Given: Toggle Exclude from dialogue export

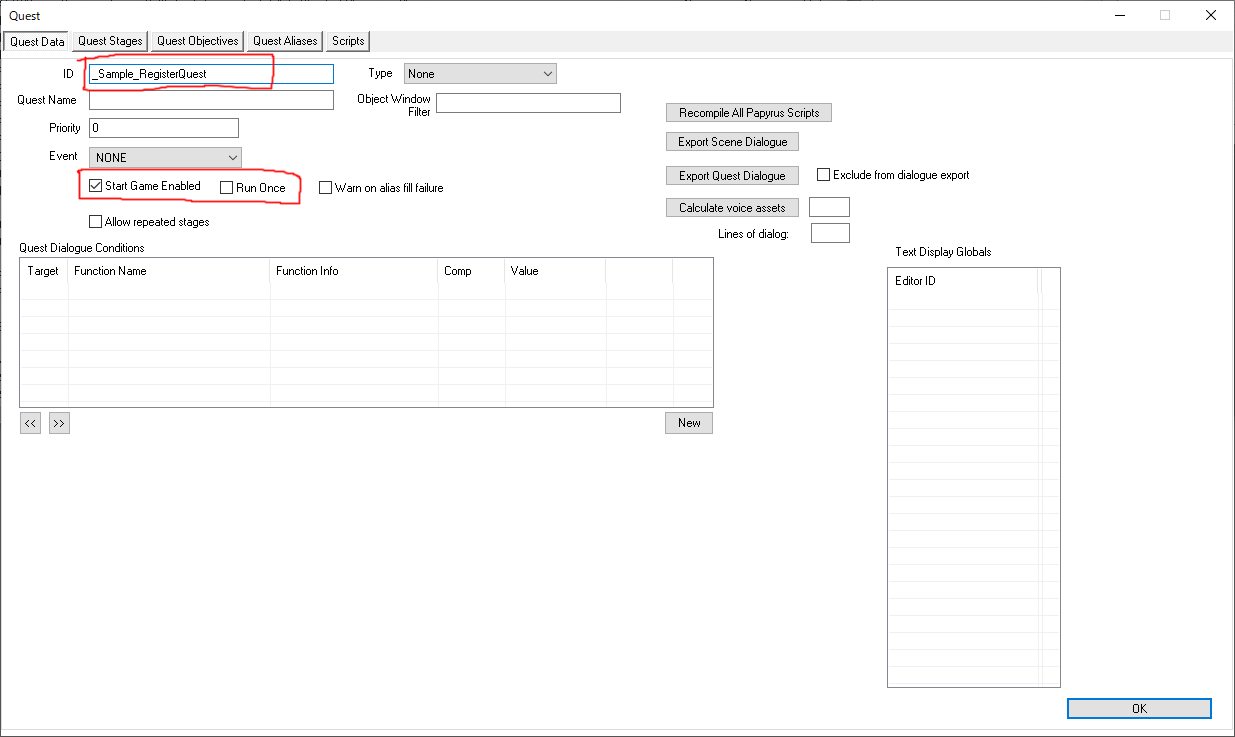Looking at the screenshot, I should 824,175.
